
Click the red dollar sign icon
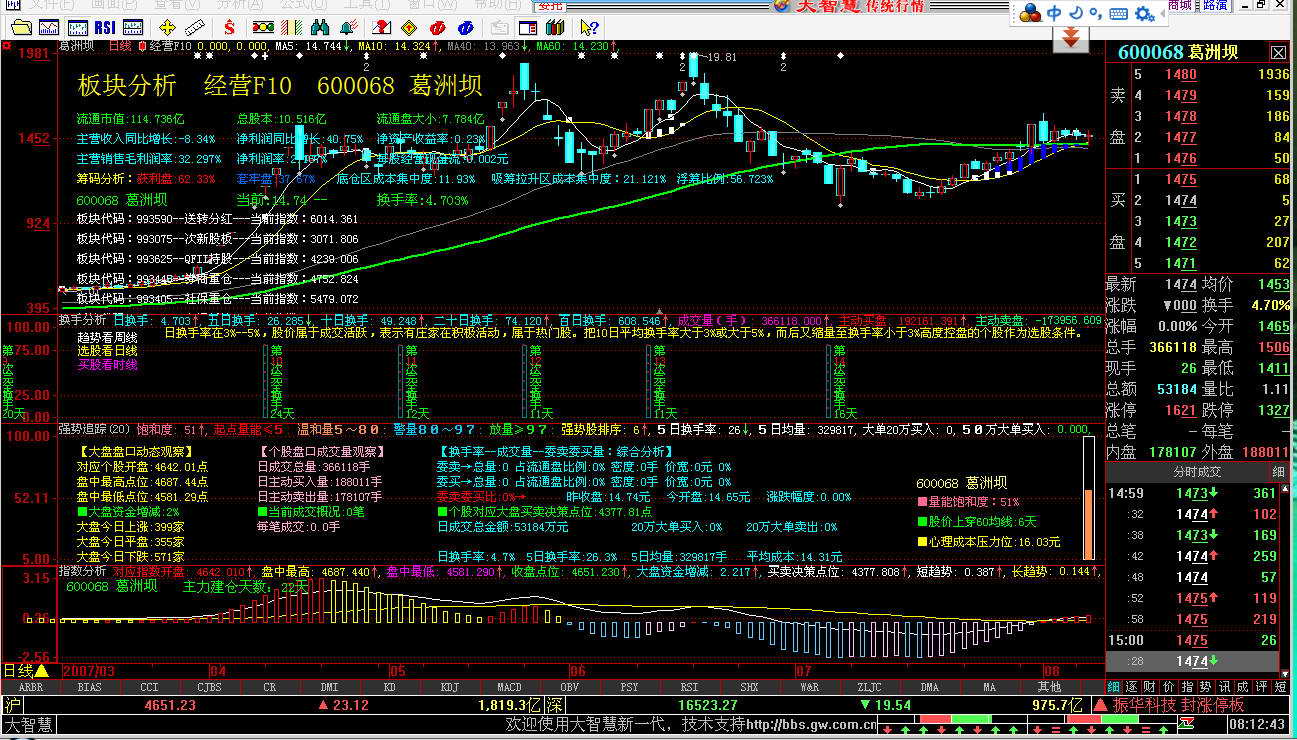pyautogui.click(x=229, y=27)
